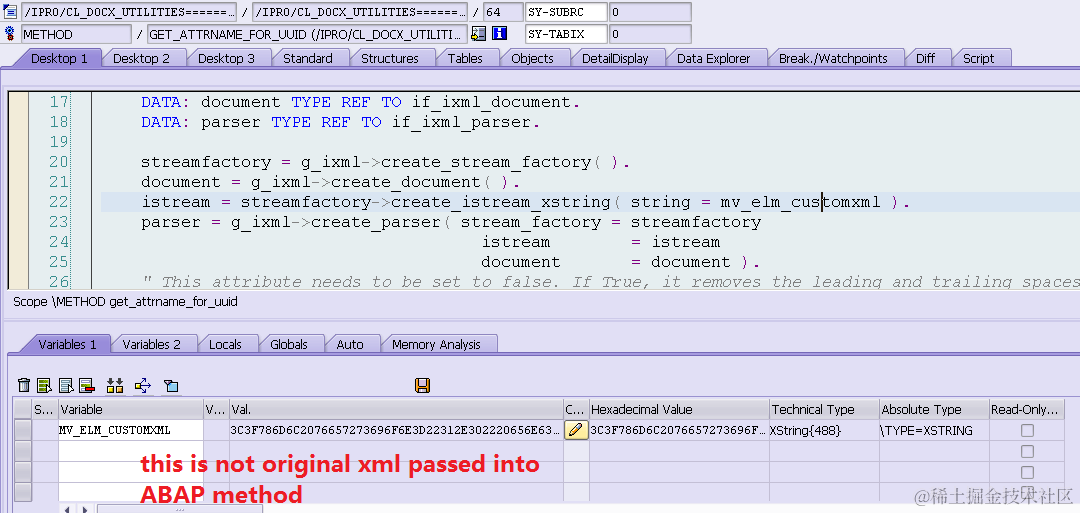The image size is (1080, 513).
Task: Switch to Desktop 3 tab
Action: click(226, 59)
